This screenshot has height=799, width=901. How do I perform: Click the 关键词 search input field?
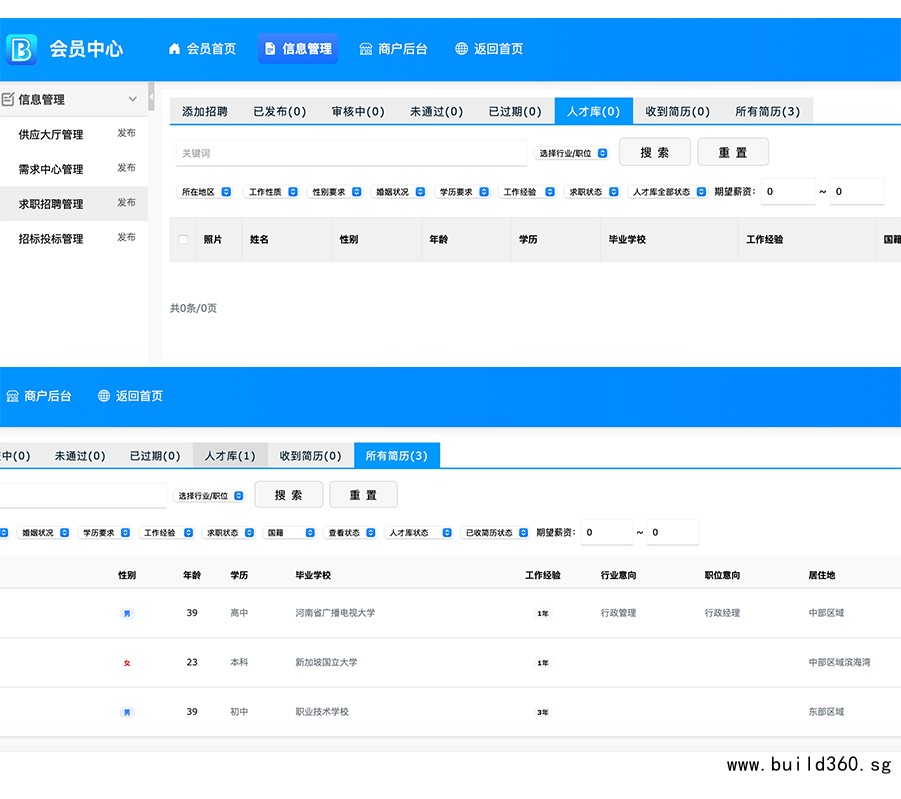click(351, 153)
